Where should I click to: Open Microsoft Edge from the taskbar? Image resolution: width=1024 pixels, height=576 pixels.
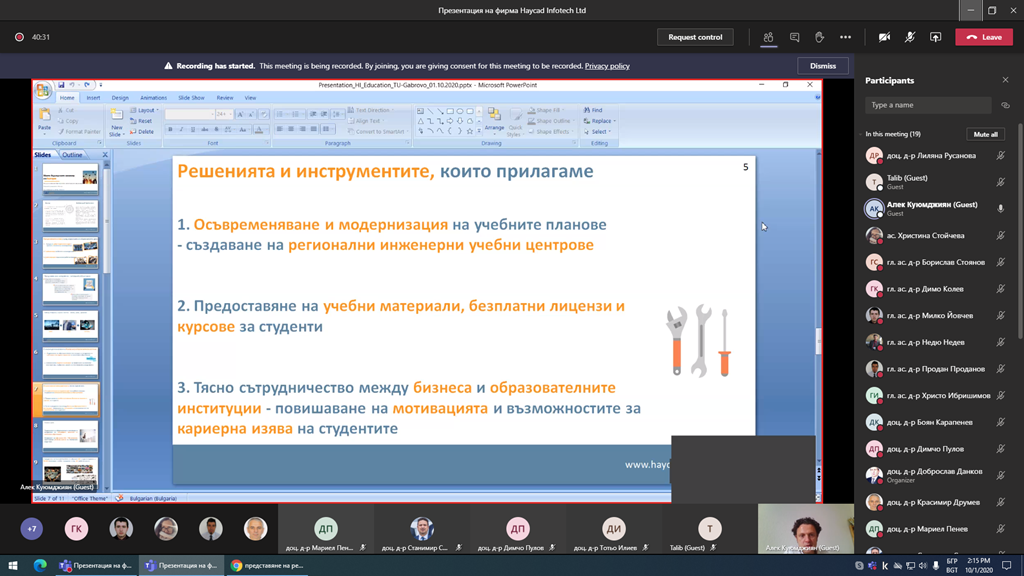pos(40,565)
